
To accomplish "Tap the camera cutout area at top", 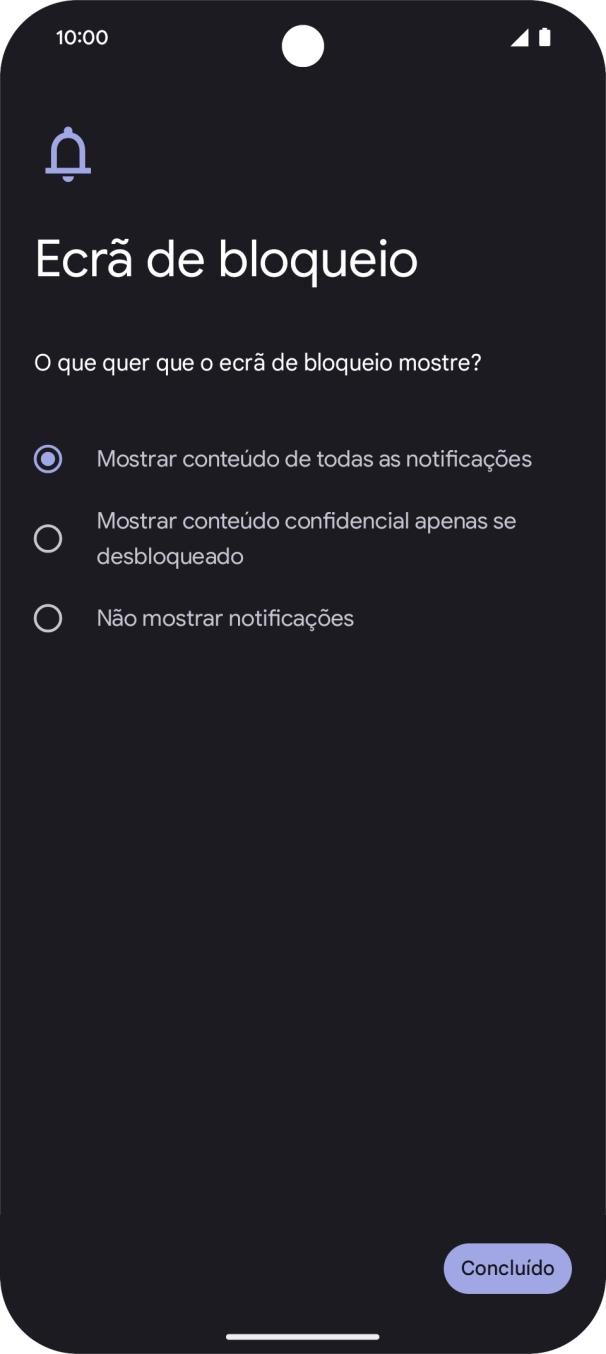I will (x=303, y=46).
